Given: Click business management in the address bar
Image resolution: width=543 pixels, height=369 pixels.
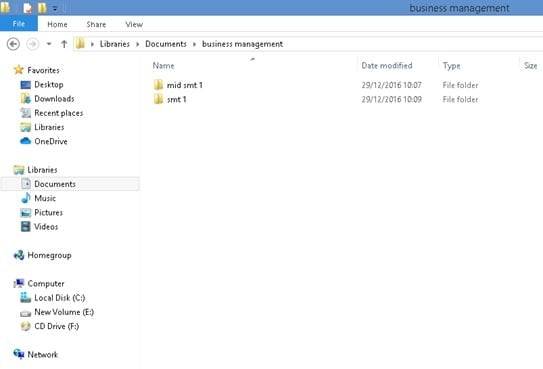Looking at the screenshot, I should (x=242, y=44).
